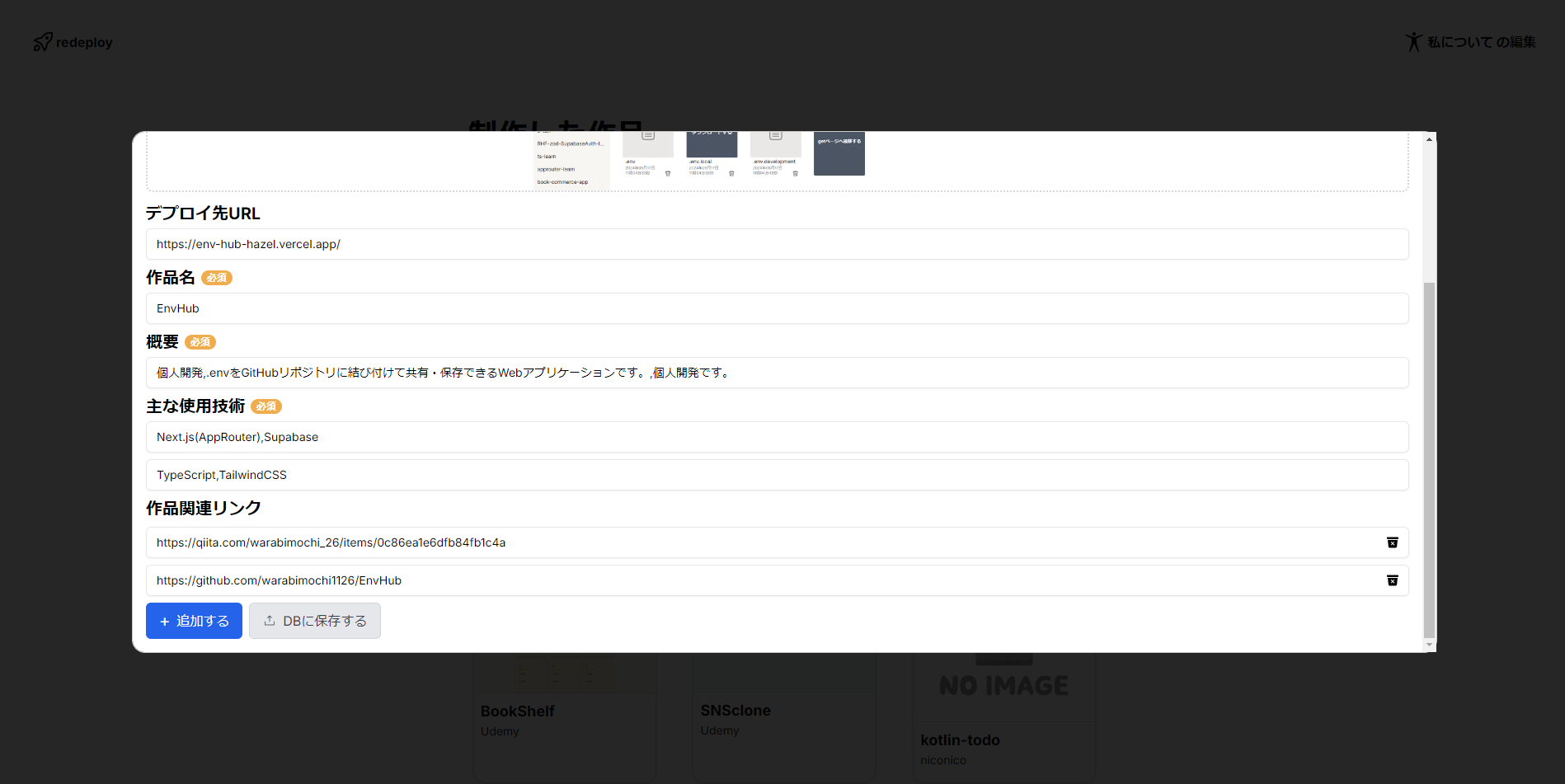Delete the qiita.com related link row
The width and height of the screenshot is (1565, 784).
point(1392,542)
